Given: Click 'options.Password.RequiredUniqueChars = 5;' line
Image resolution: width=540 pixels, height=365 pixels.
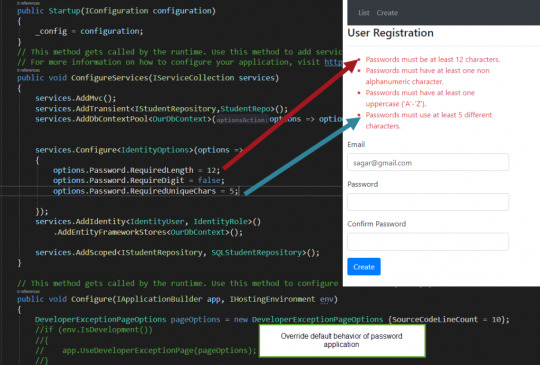Looking at the screenshot, I should point(145,191).
